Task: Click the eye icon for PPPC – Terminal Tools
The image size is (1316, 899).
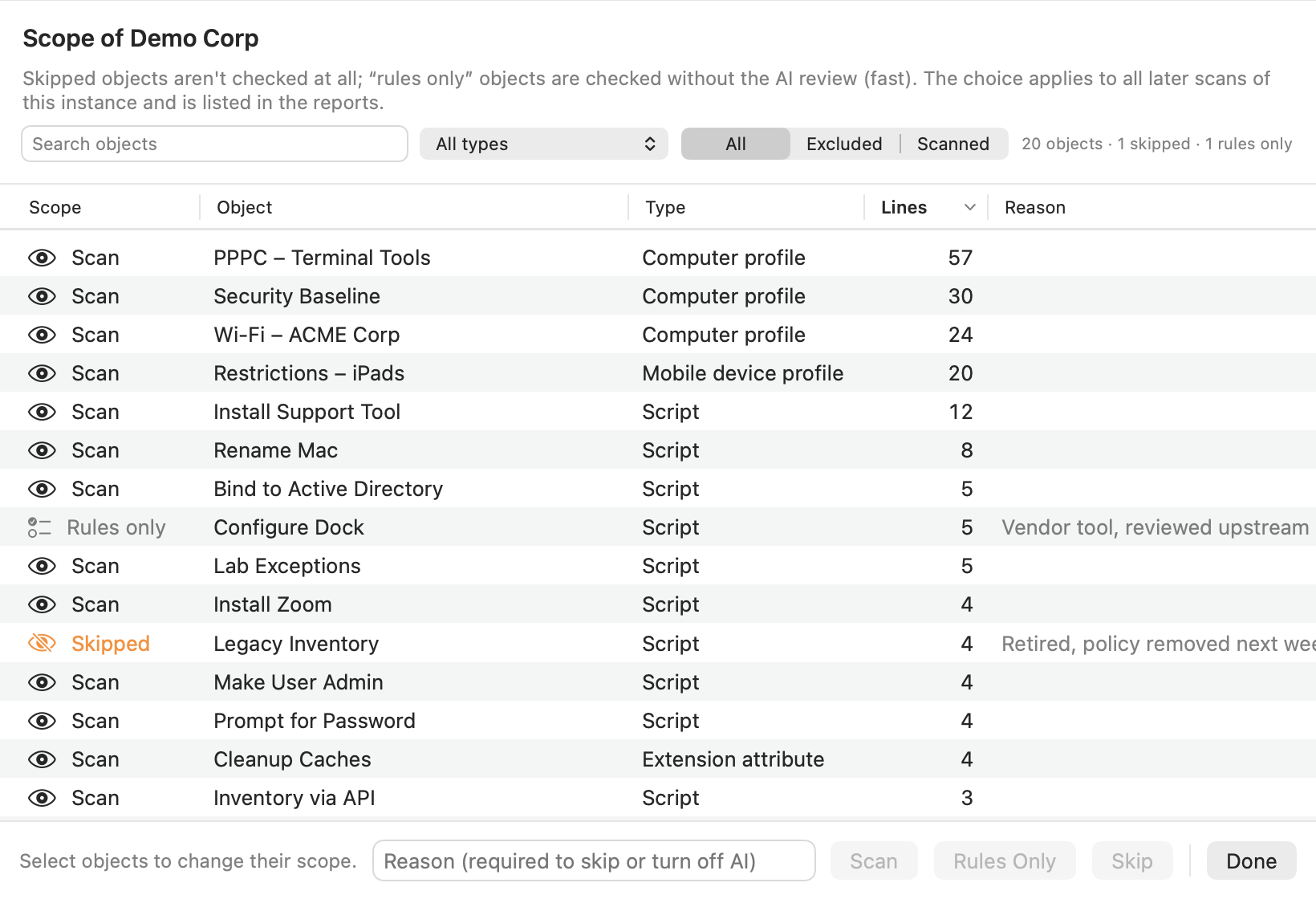Action: click(42, 258)
